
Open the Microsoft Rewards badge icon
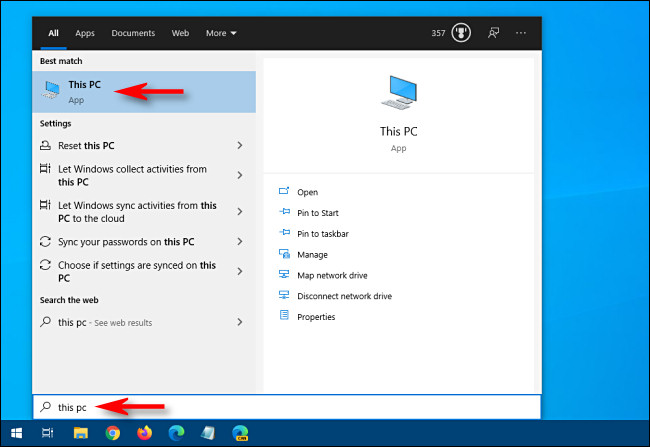461,33
